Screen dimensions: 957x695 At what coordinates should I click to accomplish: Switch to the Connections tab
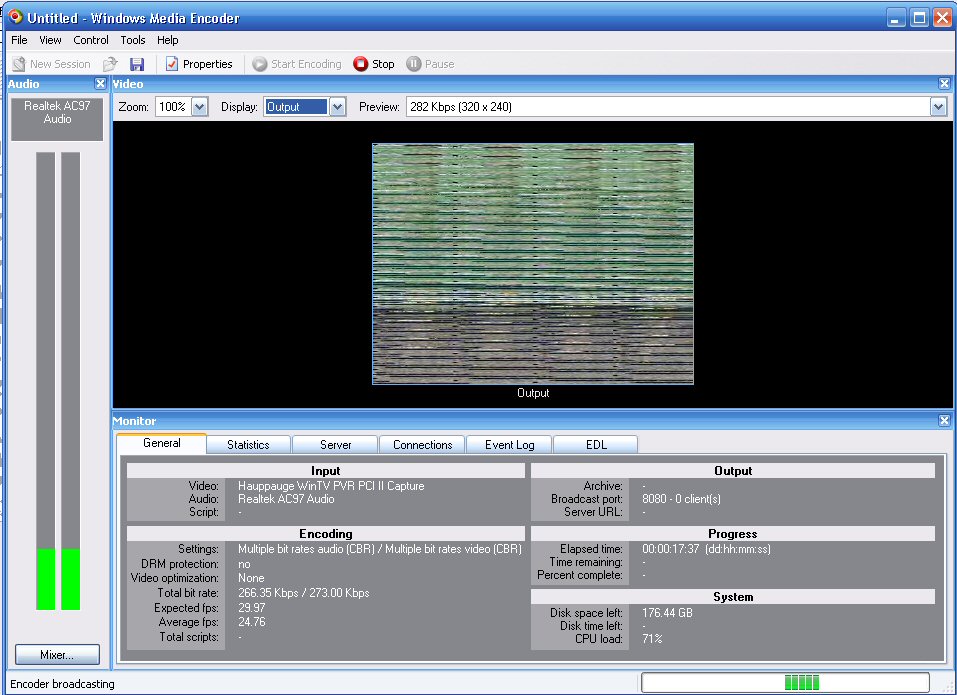click(422, 445)
